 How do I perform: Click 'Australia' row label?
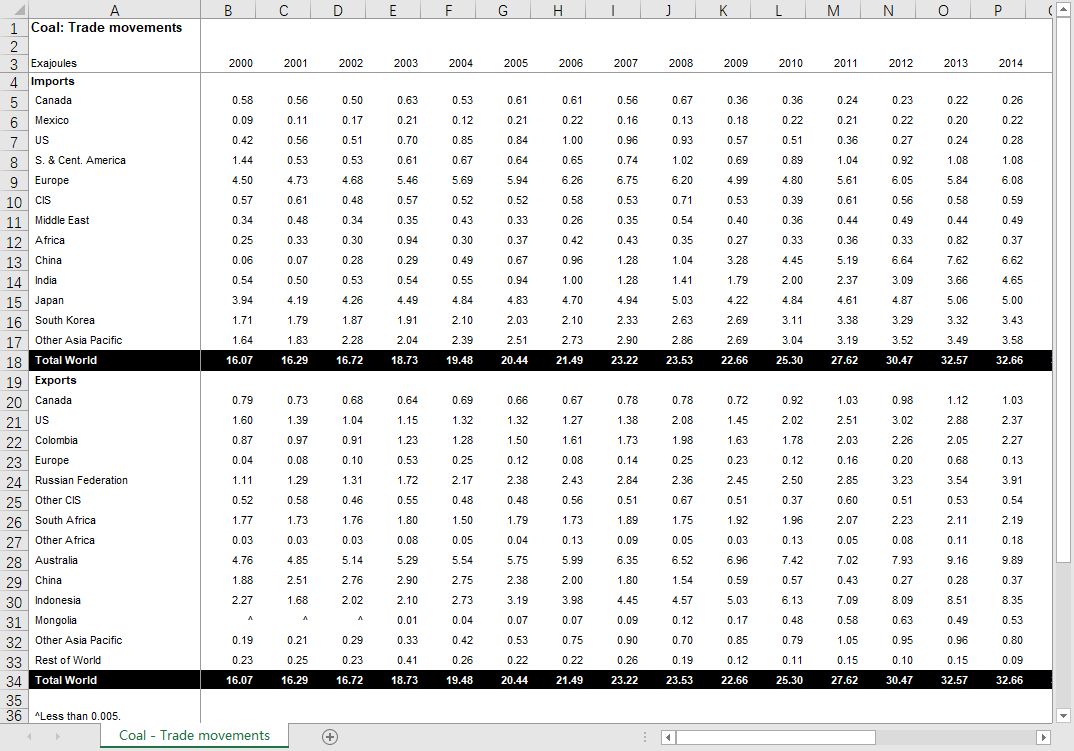coord(56,560)
